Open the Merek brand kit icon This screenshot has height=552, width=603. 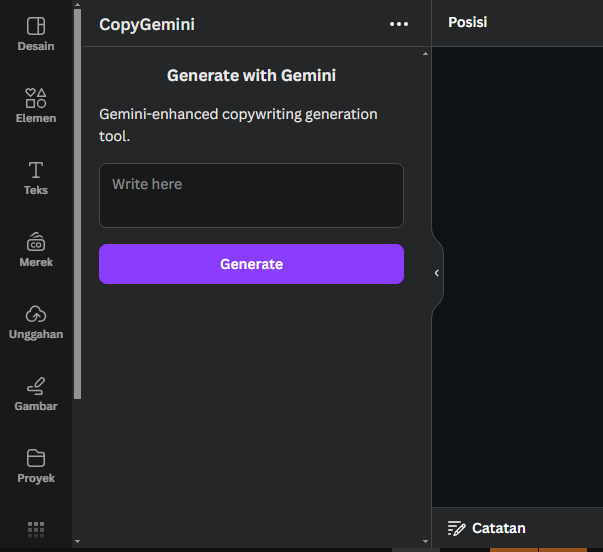click(x=36, y=242)
